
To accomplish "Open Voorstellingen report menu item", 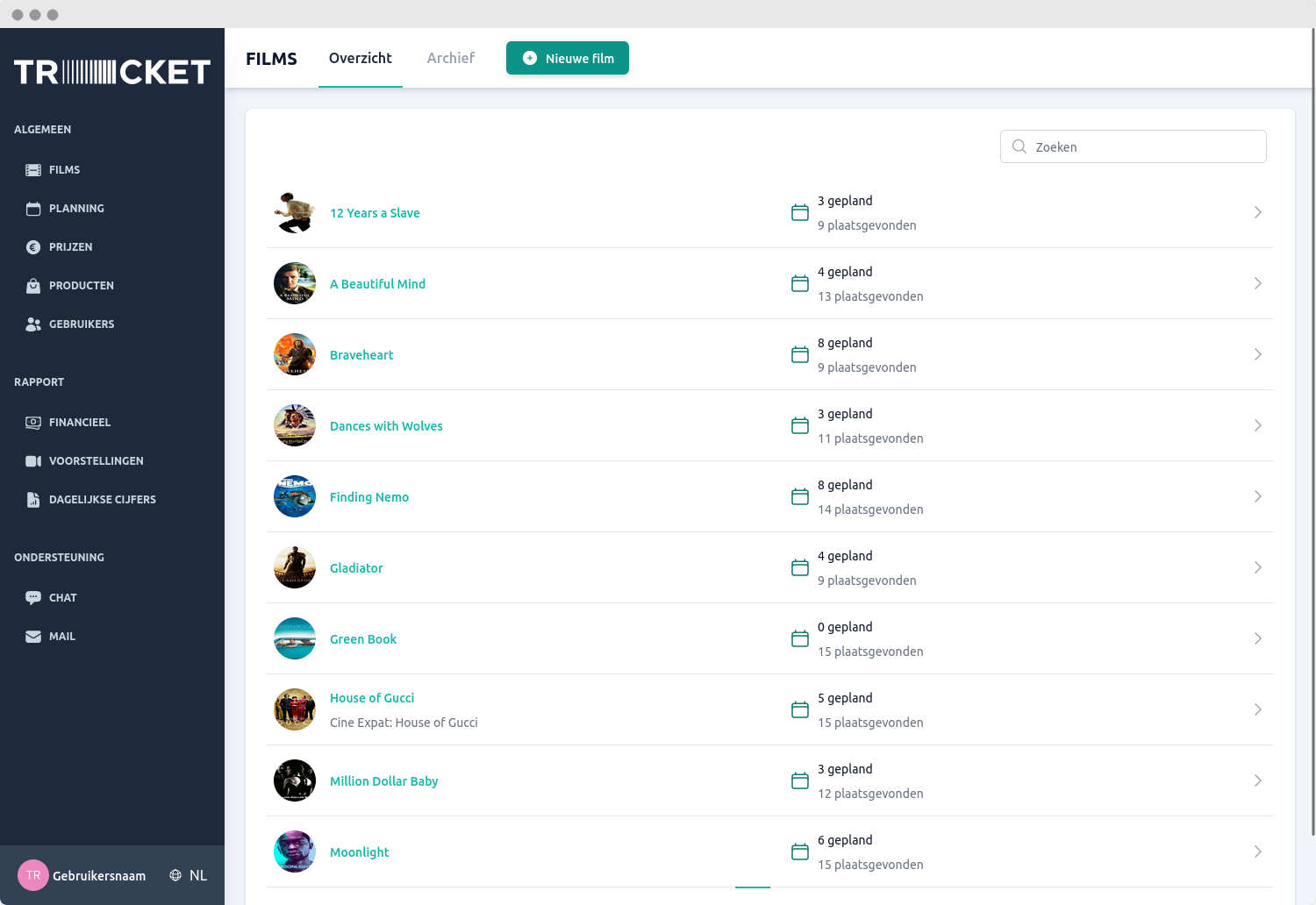I will (97, 461).
